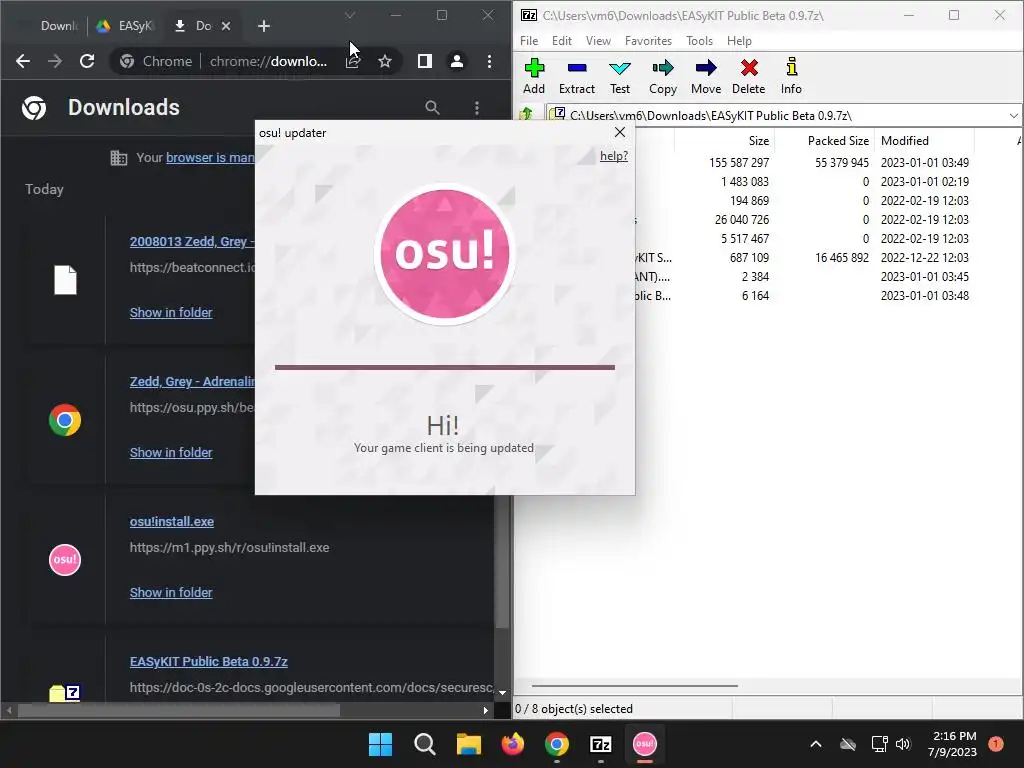Click the 7-Zip horizontal scrollbar
The height and width of the screenshot is (768, 1024).
coord(634,686)
